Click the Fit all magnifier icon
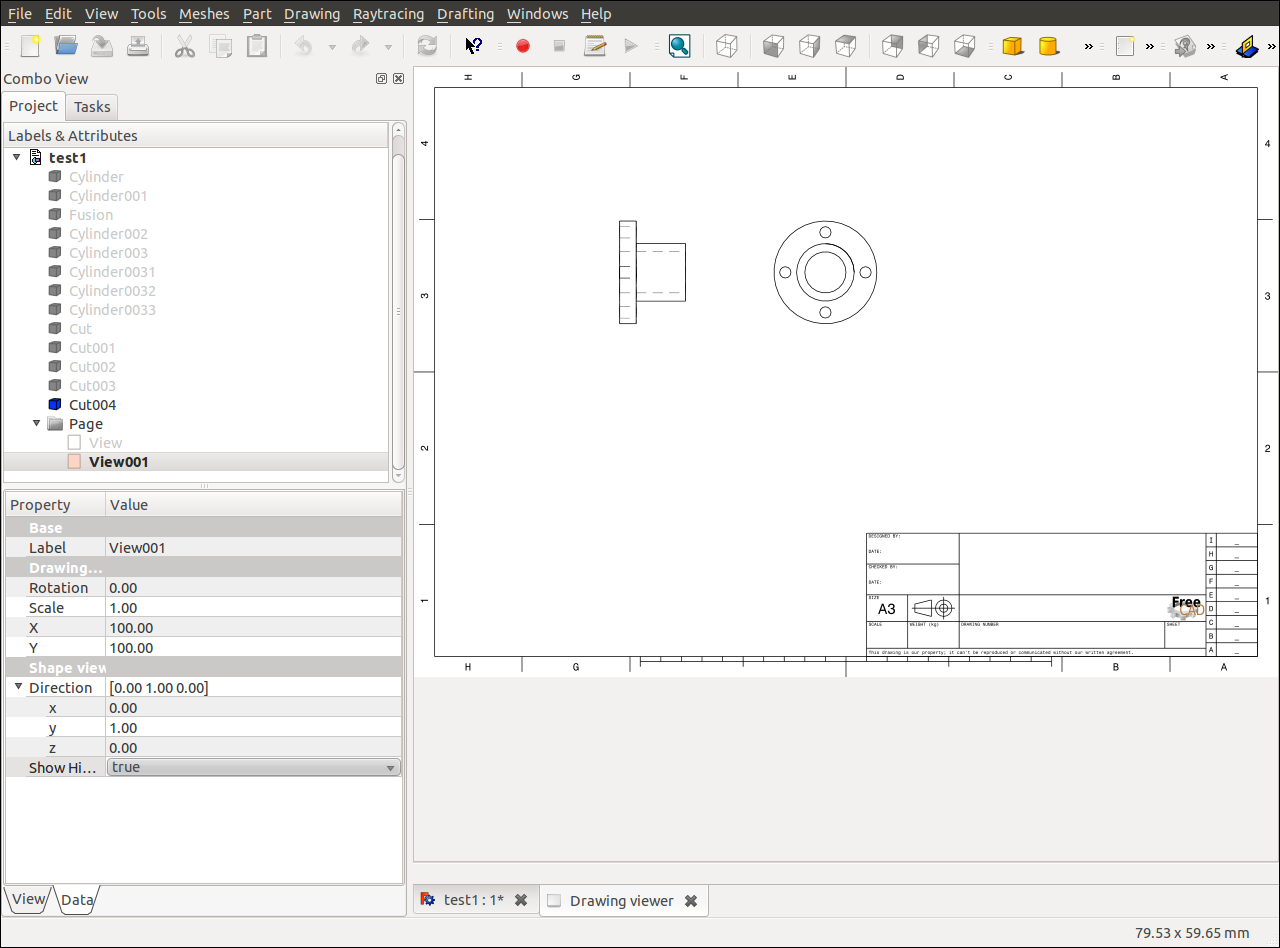The width and height of the screenshot is (1280, 948). 680,46
